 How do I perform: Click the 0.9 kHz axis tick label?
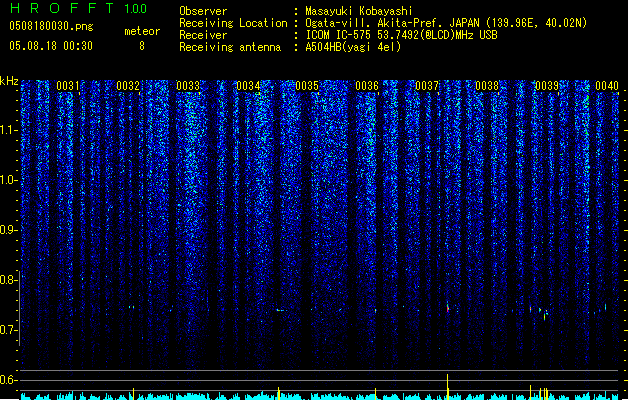point(8,230)
